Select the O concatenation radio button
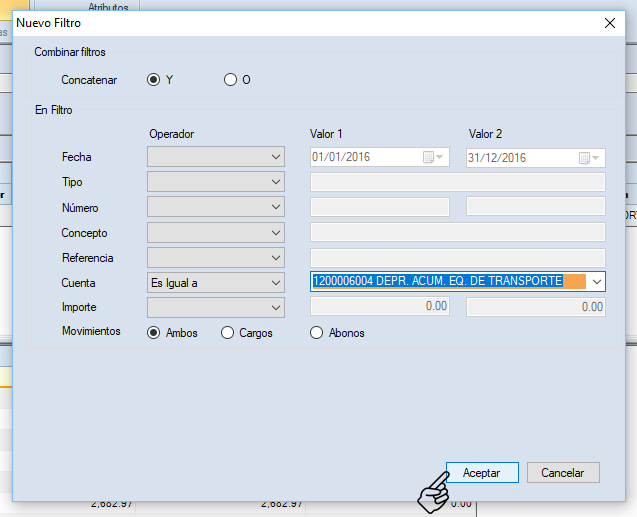The height and width of the screenshot is (517, 637). point(230,80)
